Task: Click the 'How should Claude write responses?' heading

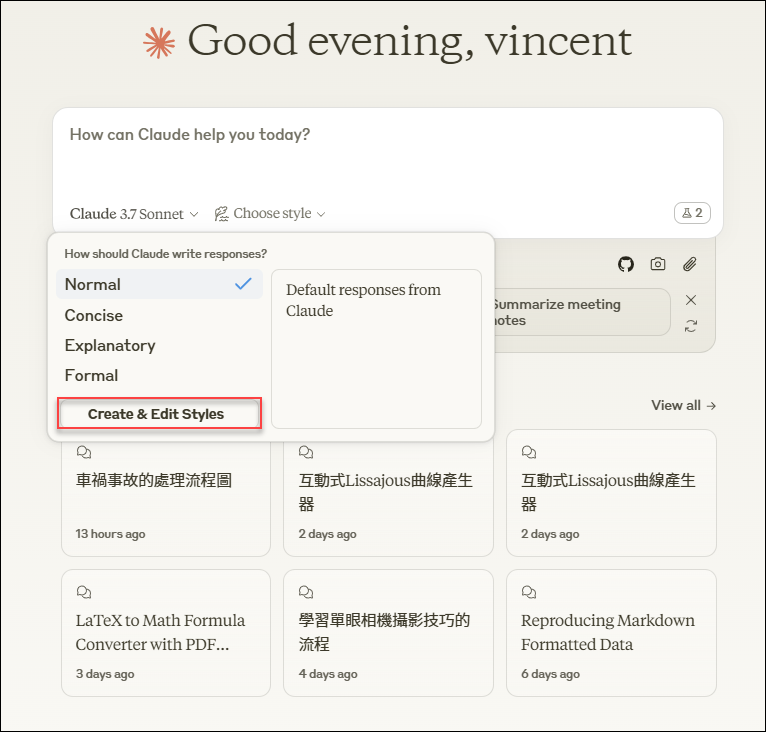Action: (166, 254)
